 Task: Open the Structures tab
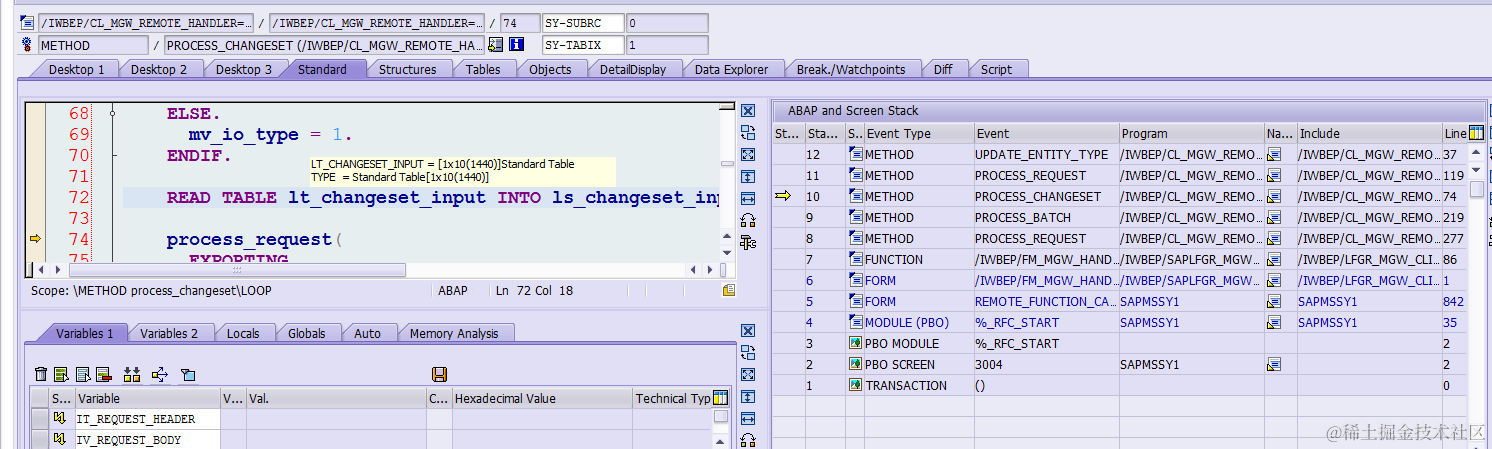tap(407, 69)
